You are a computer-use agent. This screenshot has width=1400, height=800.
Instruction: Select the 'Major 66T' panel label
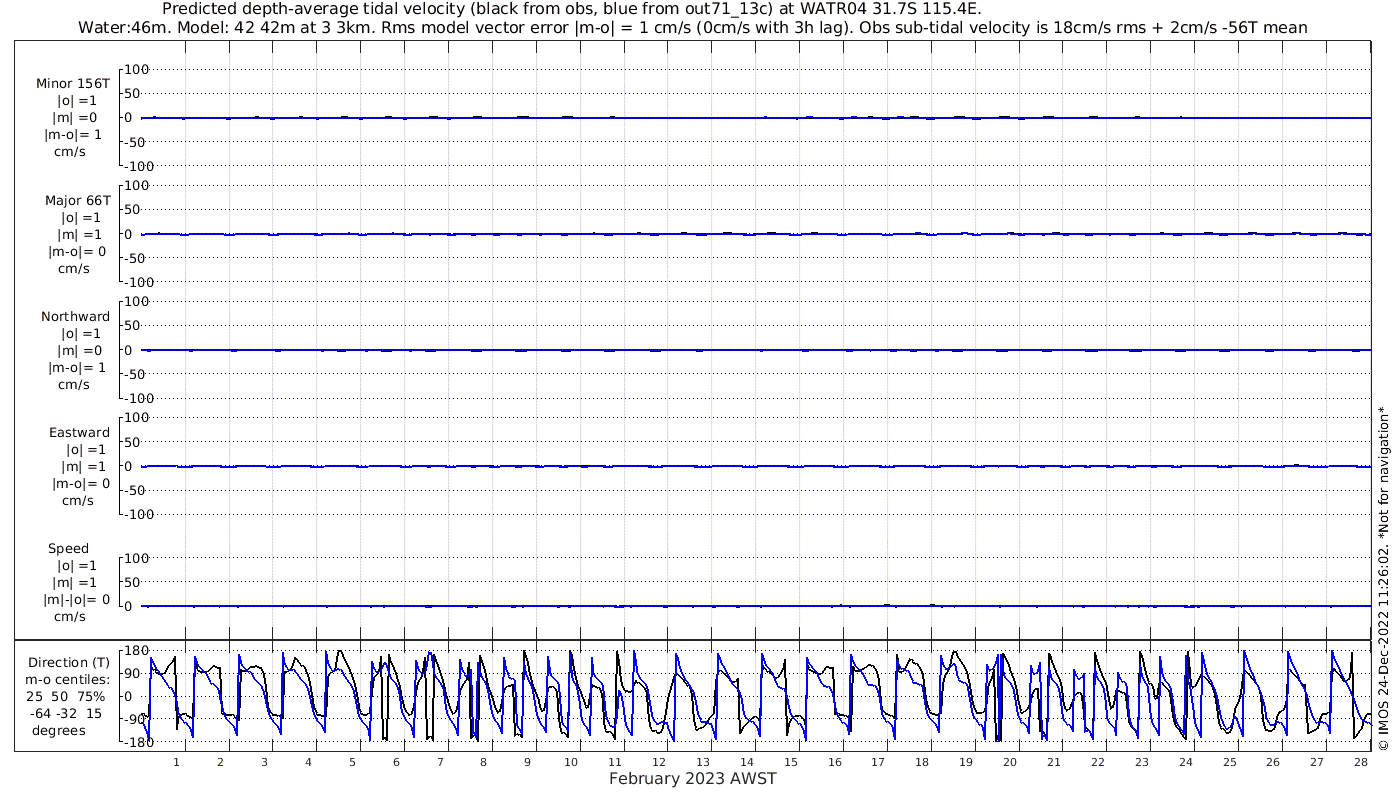tap(77, 201)
